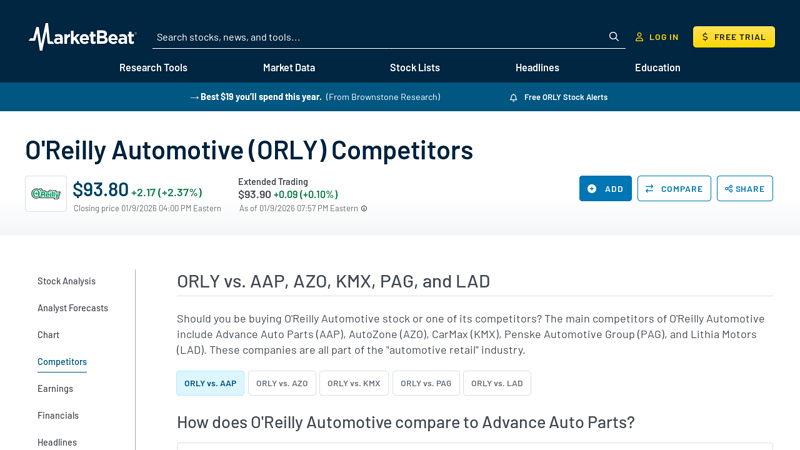Click the Extended Trading label
800x450 pixels.
click(x=273, y=182)
